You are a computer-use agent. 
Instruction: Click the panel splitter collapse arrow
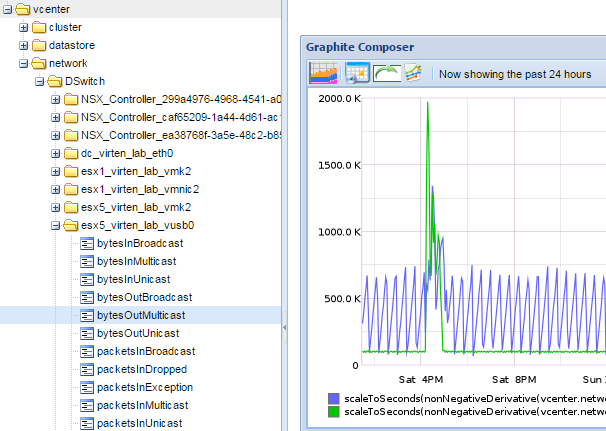point(284,328)
